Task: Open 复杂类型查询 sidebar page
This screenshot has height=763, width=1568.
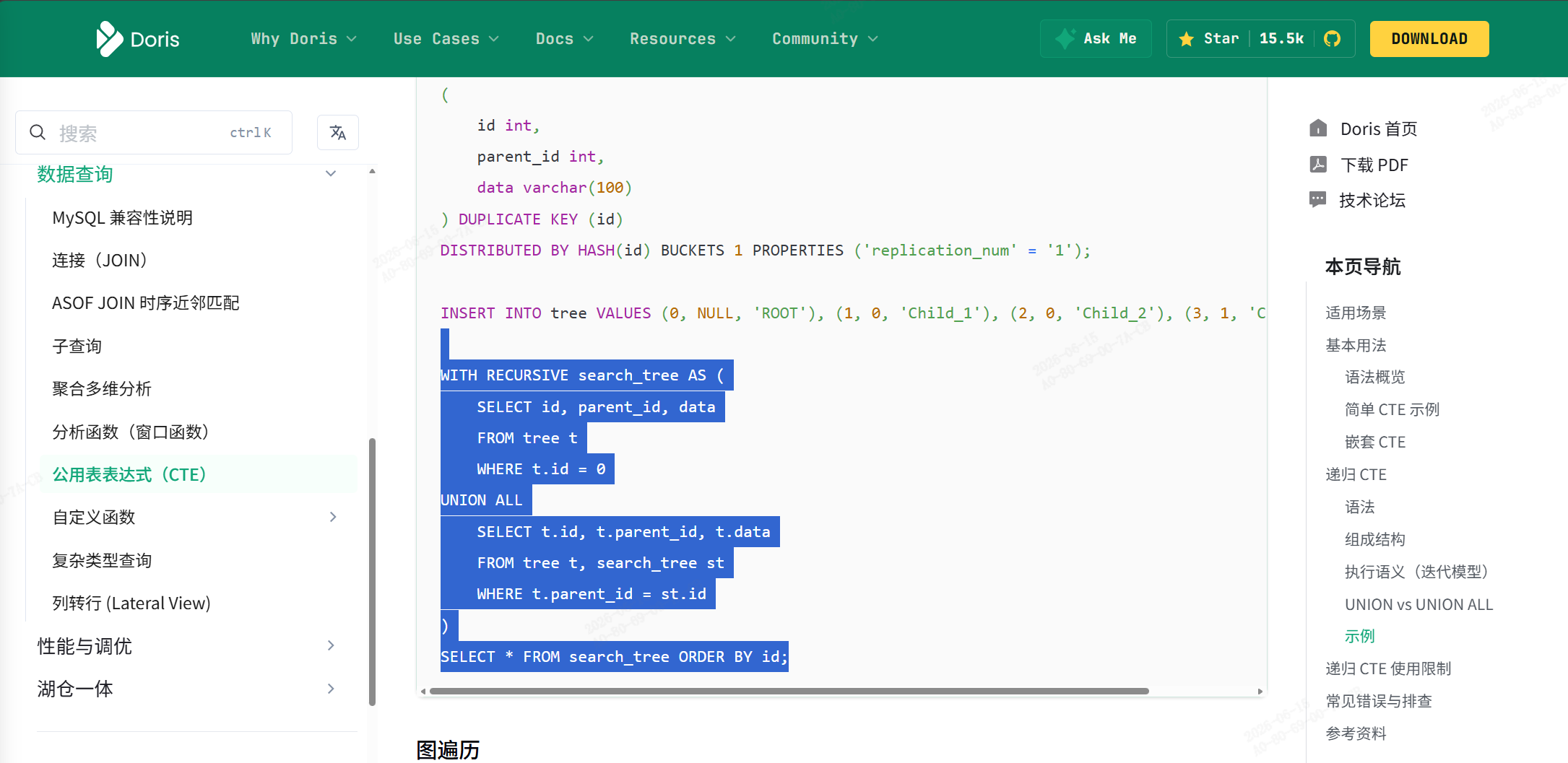Action: pyautogui.click(x=102, y=561)
